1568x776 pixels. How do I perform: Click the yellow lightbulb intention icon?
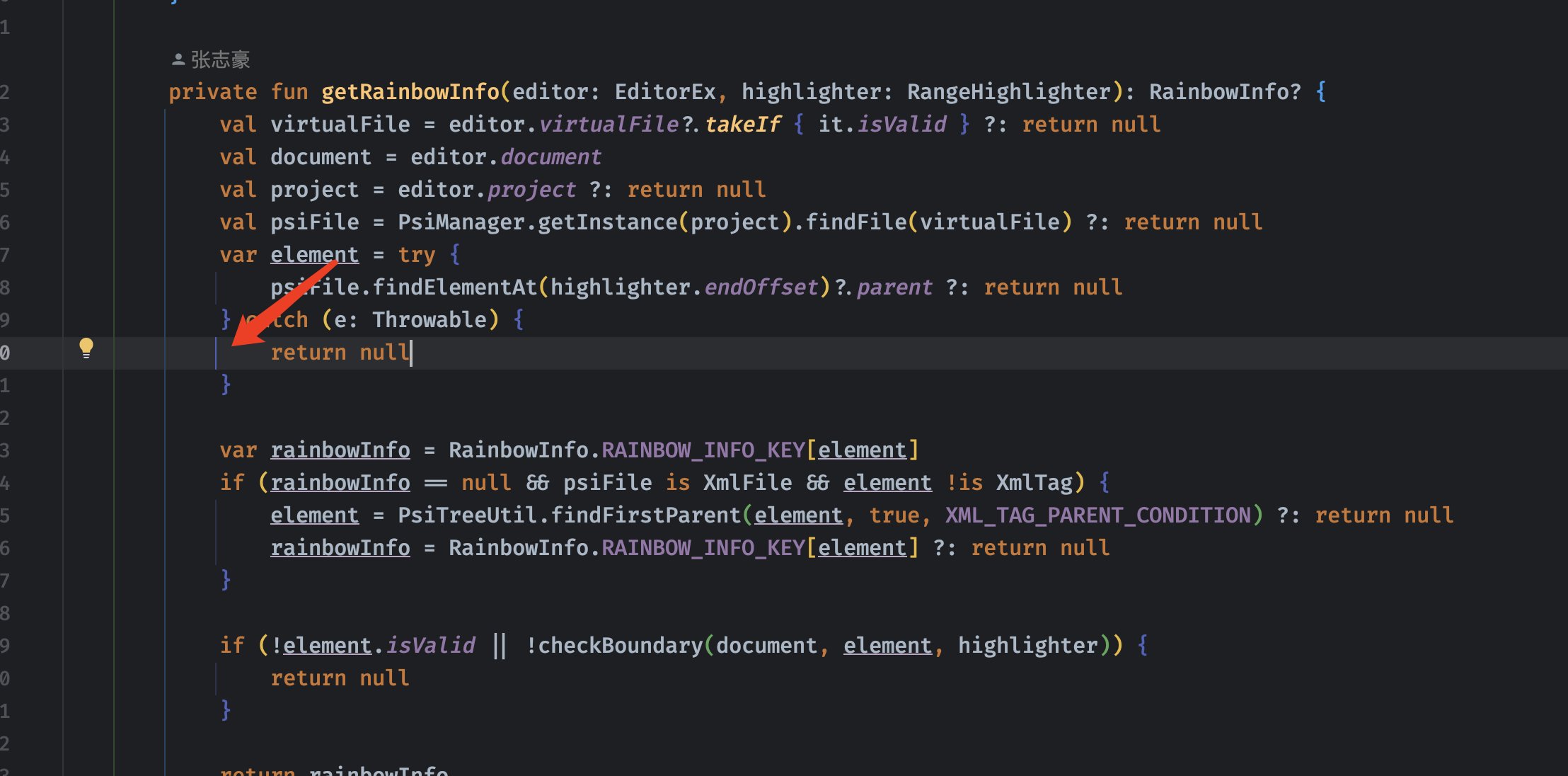pos(86,347)
